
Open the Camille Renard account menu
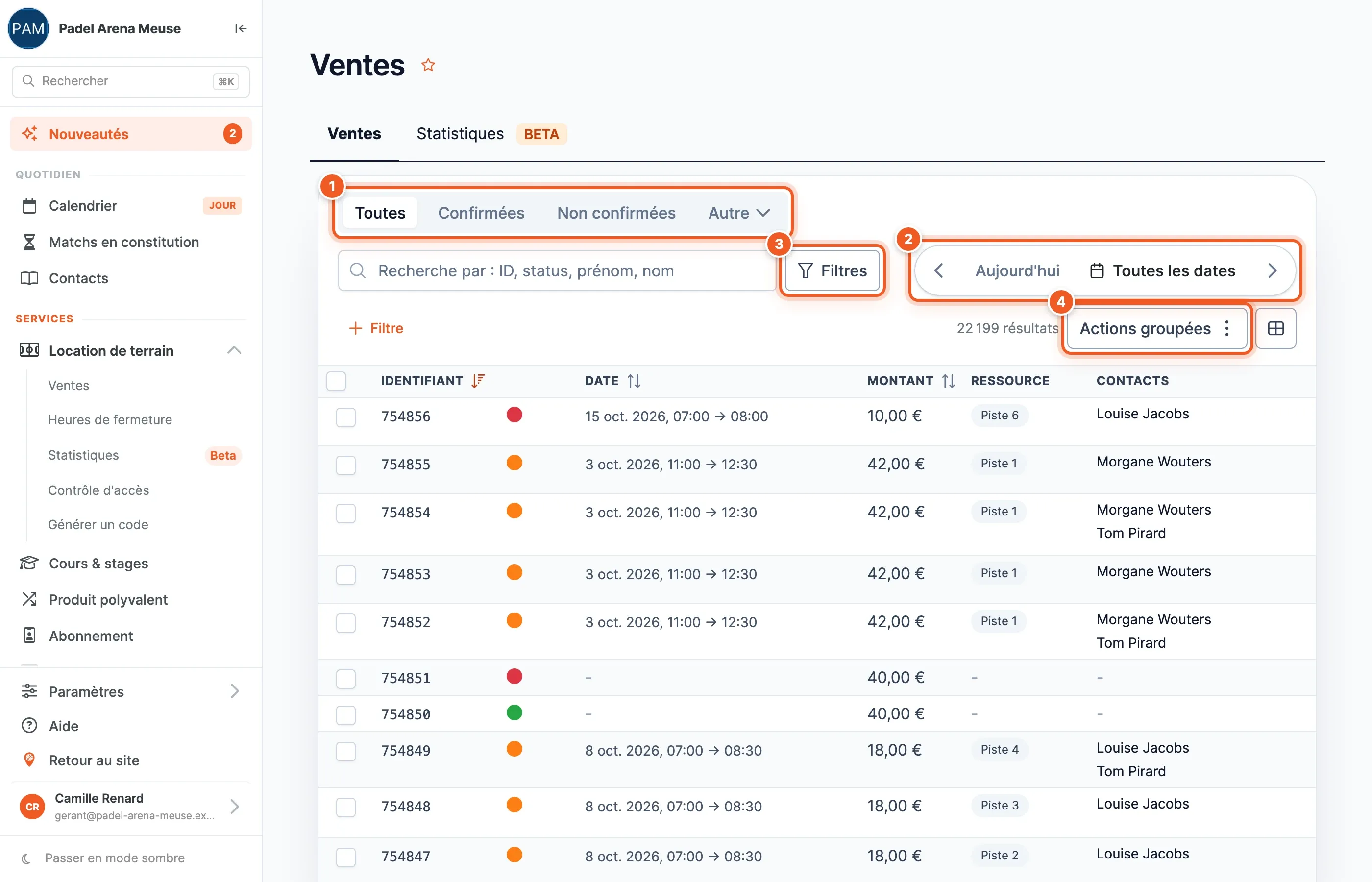131,807
